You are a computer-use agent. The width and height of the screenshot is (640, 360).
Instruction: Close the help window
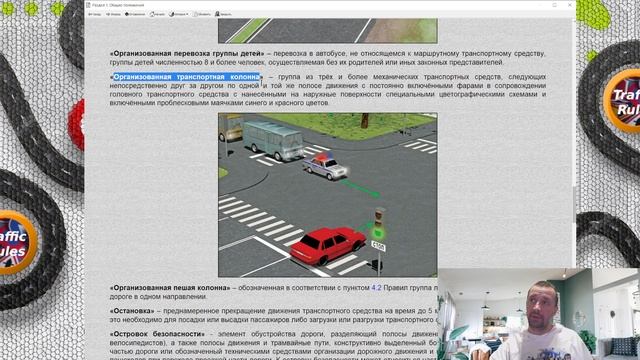[569, 5]
